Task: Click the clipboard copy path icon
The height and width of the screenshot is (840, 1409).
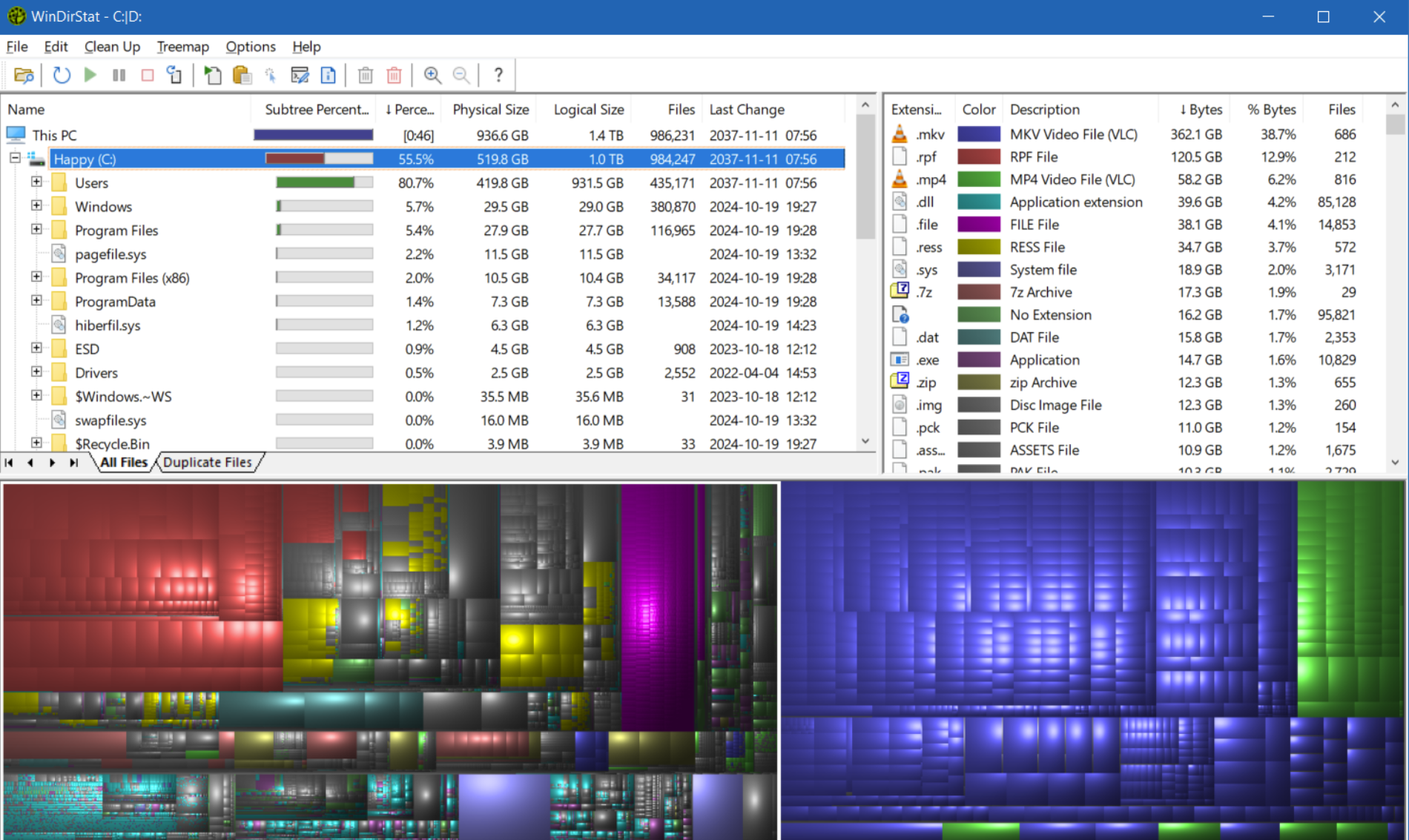Action: (242, 75)
